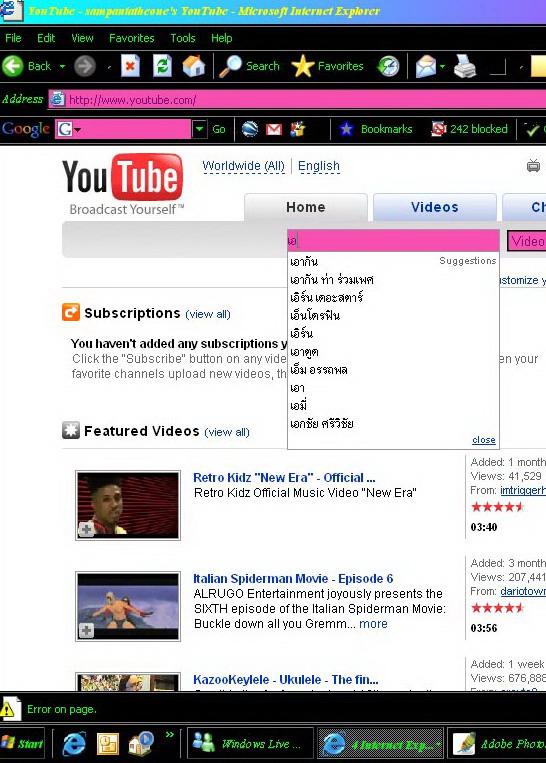Select suggestion เอ็นโดรฟิน
This screenshot has width=546, height=763.
pyautogui.click(x=315, y=315)
